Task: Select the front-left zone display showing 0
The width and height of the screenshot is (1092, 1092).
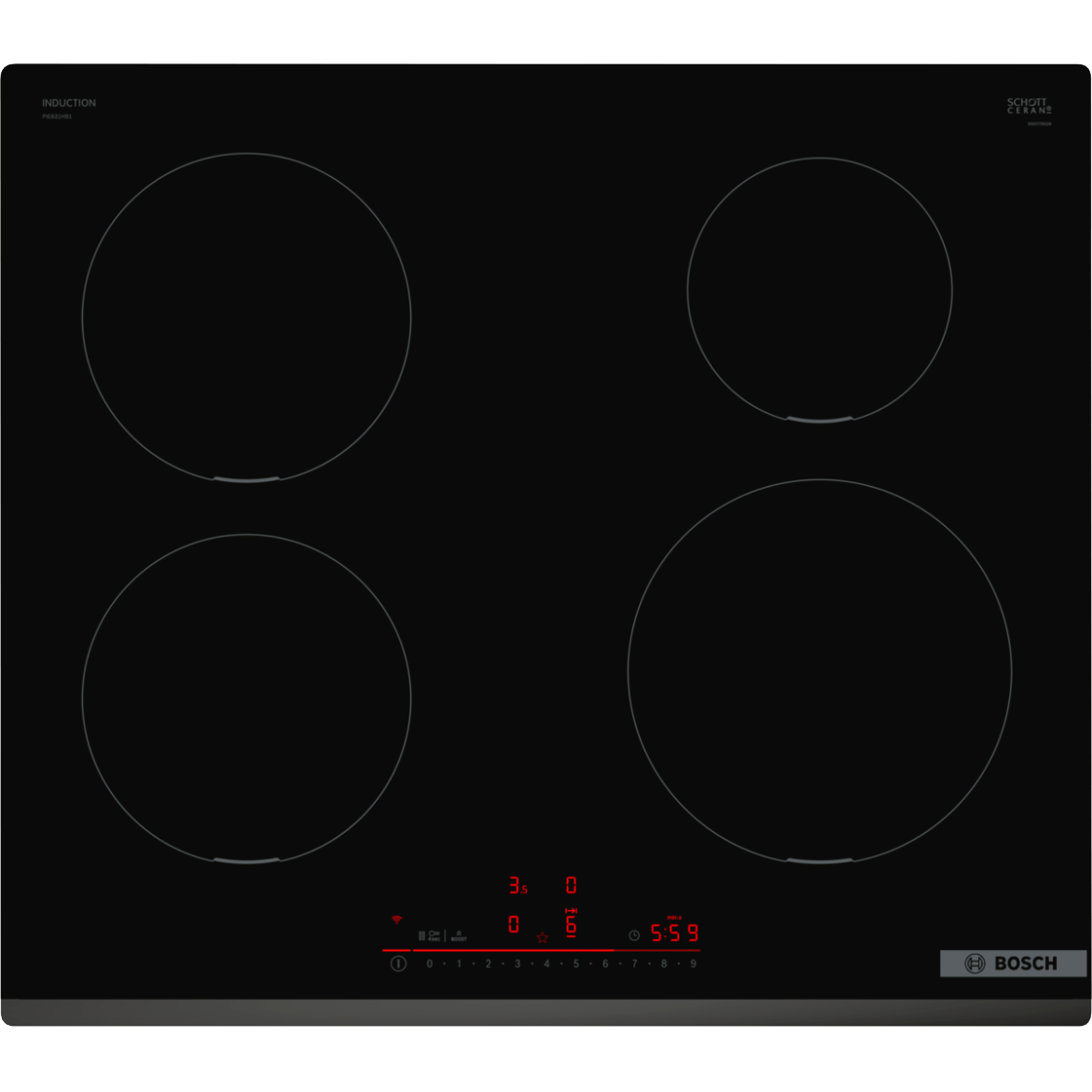Action: click(514, 924)
